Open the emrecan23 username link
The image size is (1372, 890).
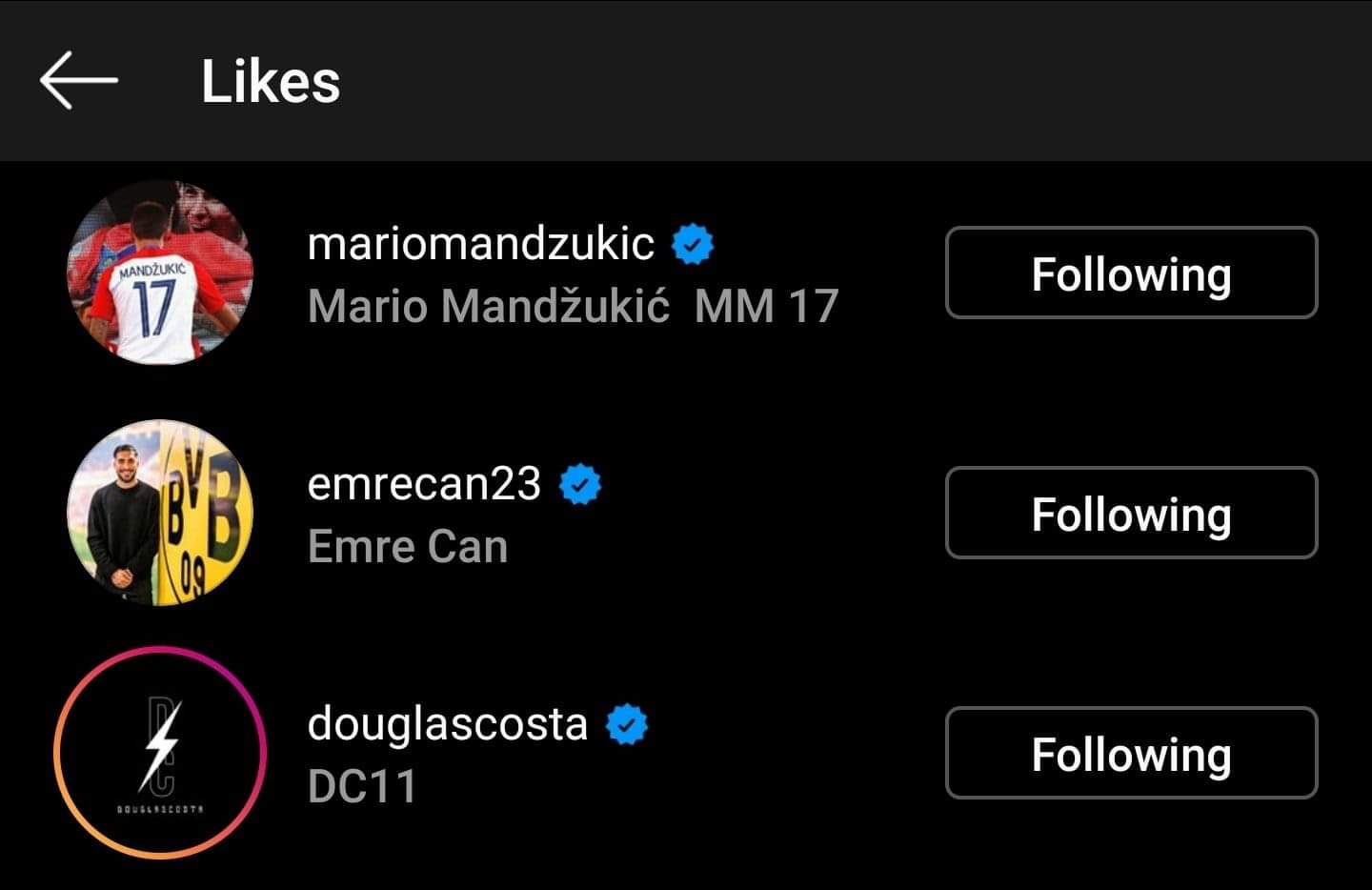click(x=424, y=484)
